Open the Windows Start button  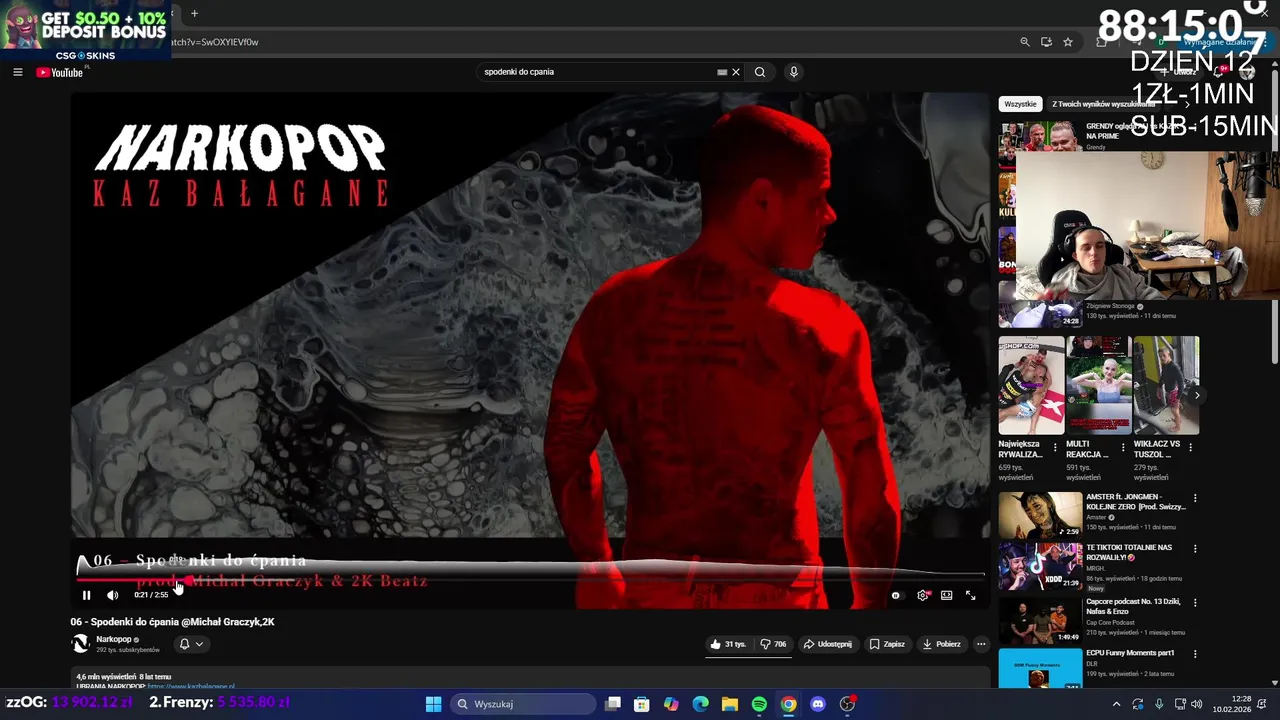(x=433, y=704)
